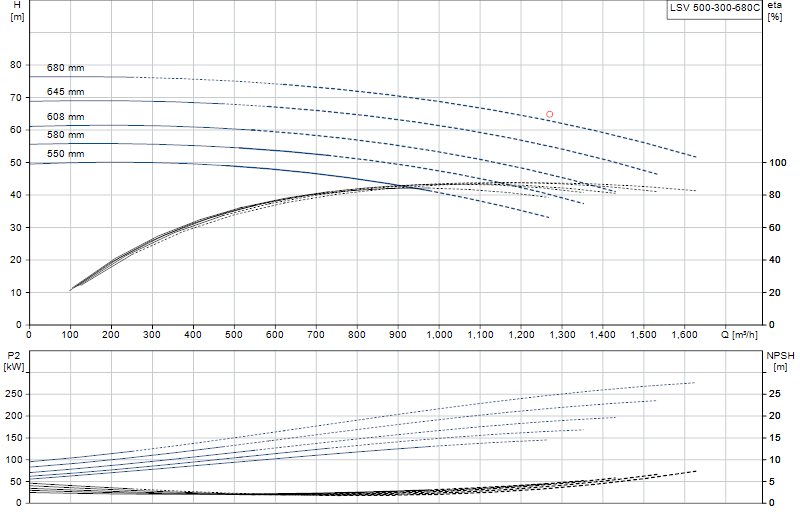Select the 645 mm impeller curve label

pyautogui.click(x=65, y=92)
